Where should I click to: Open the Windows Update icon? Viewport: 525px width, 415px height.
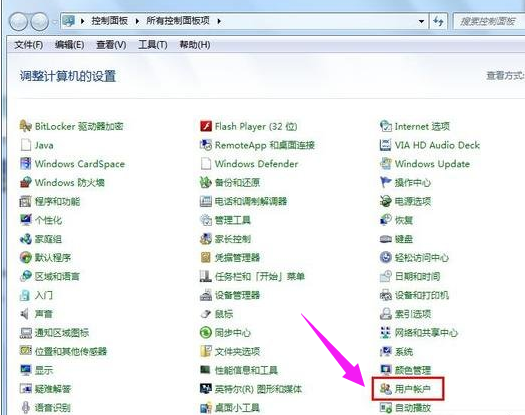pyautogui.click(x=386, y=164)
